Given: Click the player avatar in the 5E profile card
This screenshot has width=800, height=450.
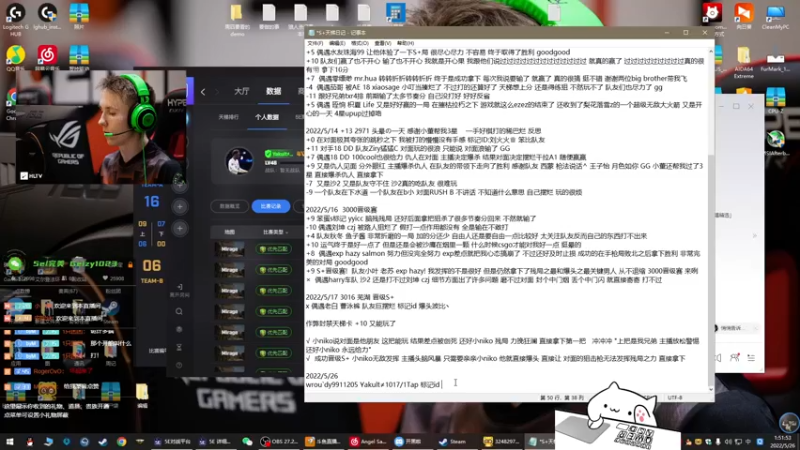Looking at the screenshot, I should [239, 161].
